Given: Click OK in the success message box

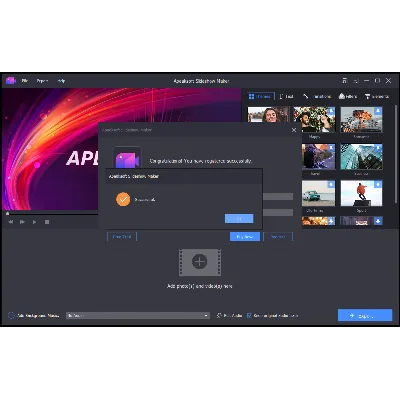Looking at the screenshot, I should click(239, 218).
